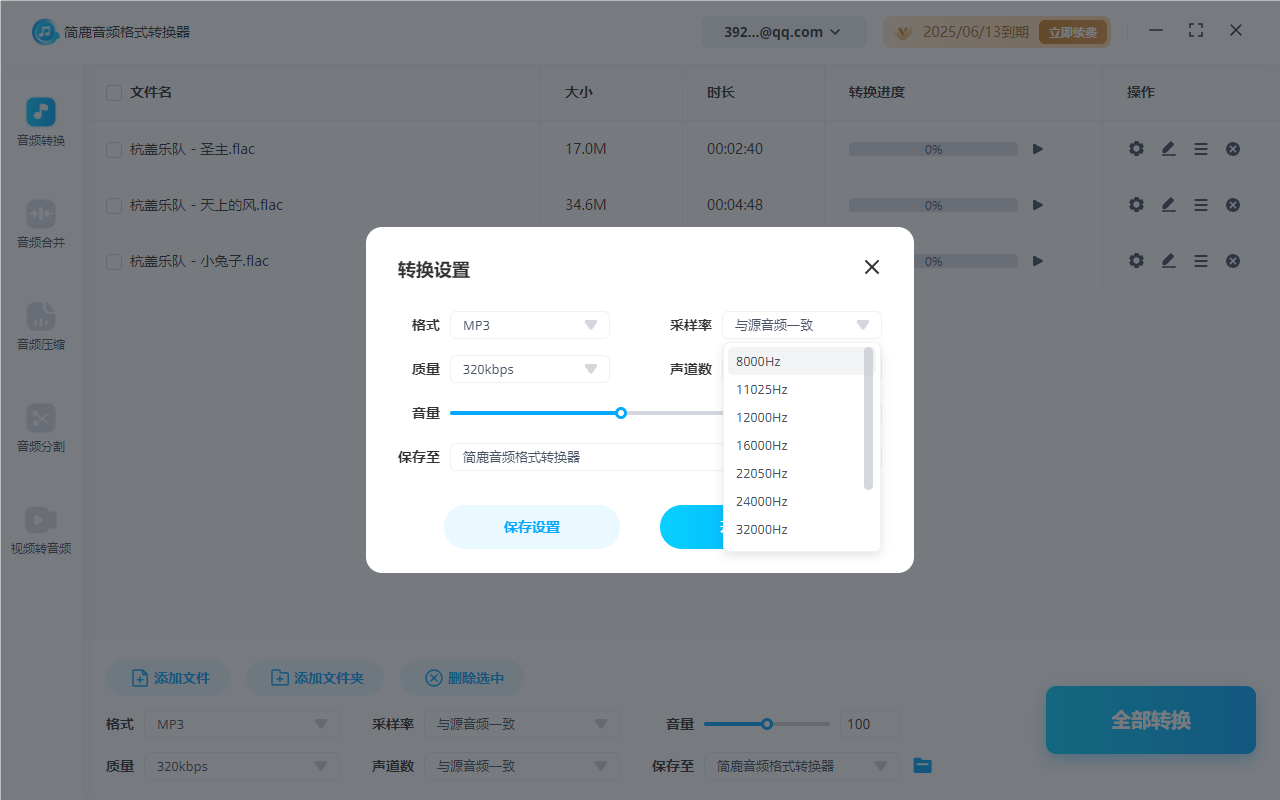
Task: Open the account menu for 392...@qq.com
Action: pyautogui.click(x=784, y=31)
